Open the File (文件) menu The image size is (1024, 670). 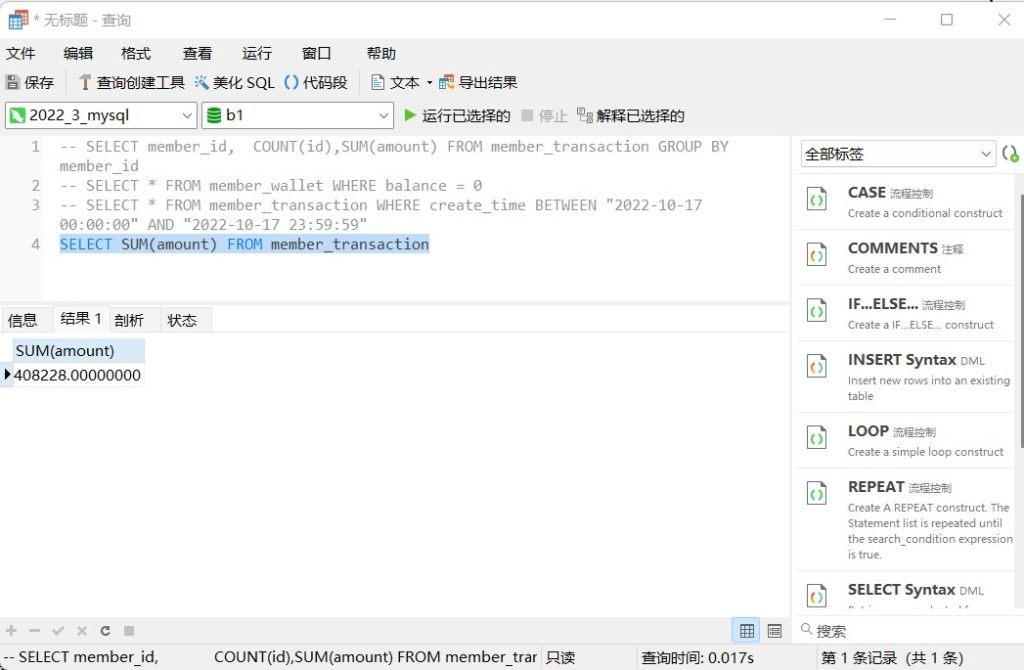pyautogui.click(x=21, y=53)
